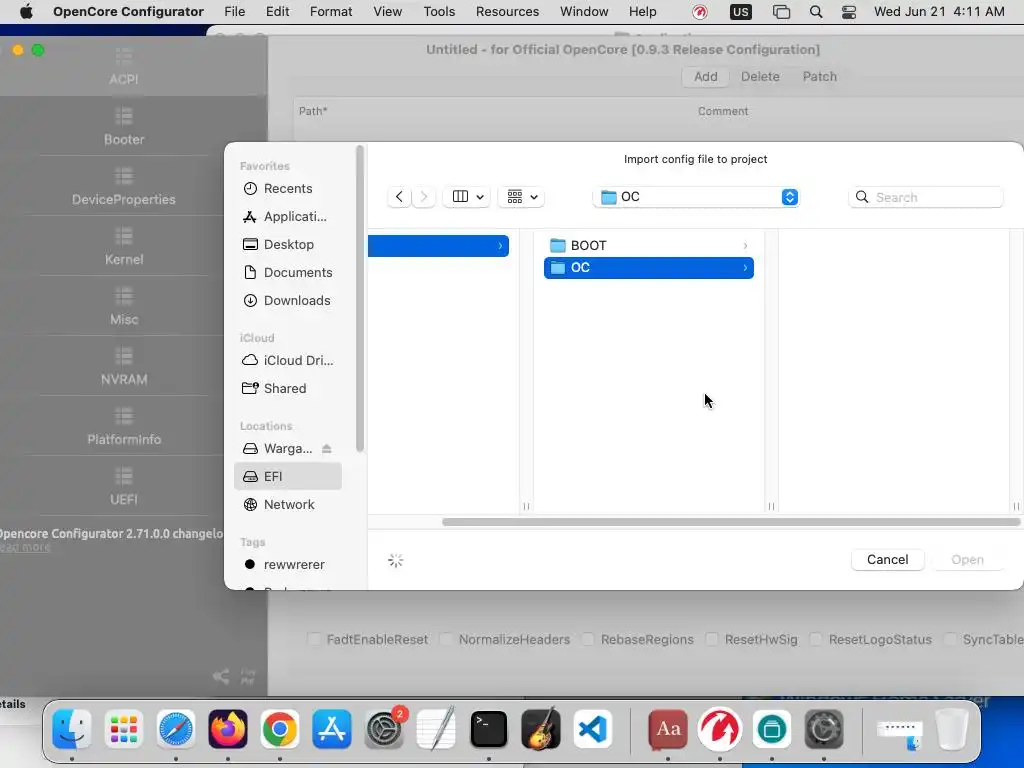Open column view mode dropdown
Image resolution: width=1024 pixels, height=768 pixels.
(467, 197)
